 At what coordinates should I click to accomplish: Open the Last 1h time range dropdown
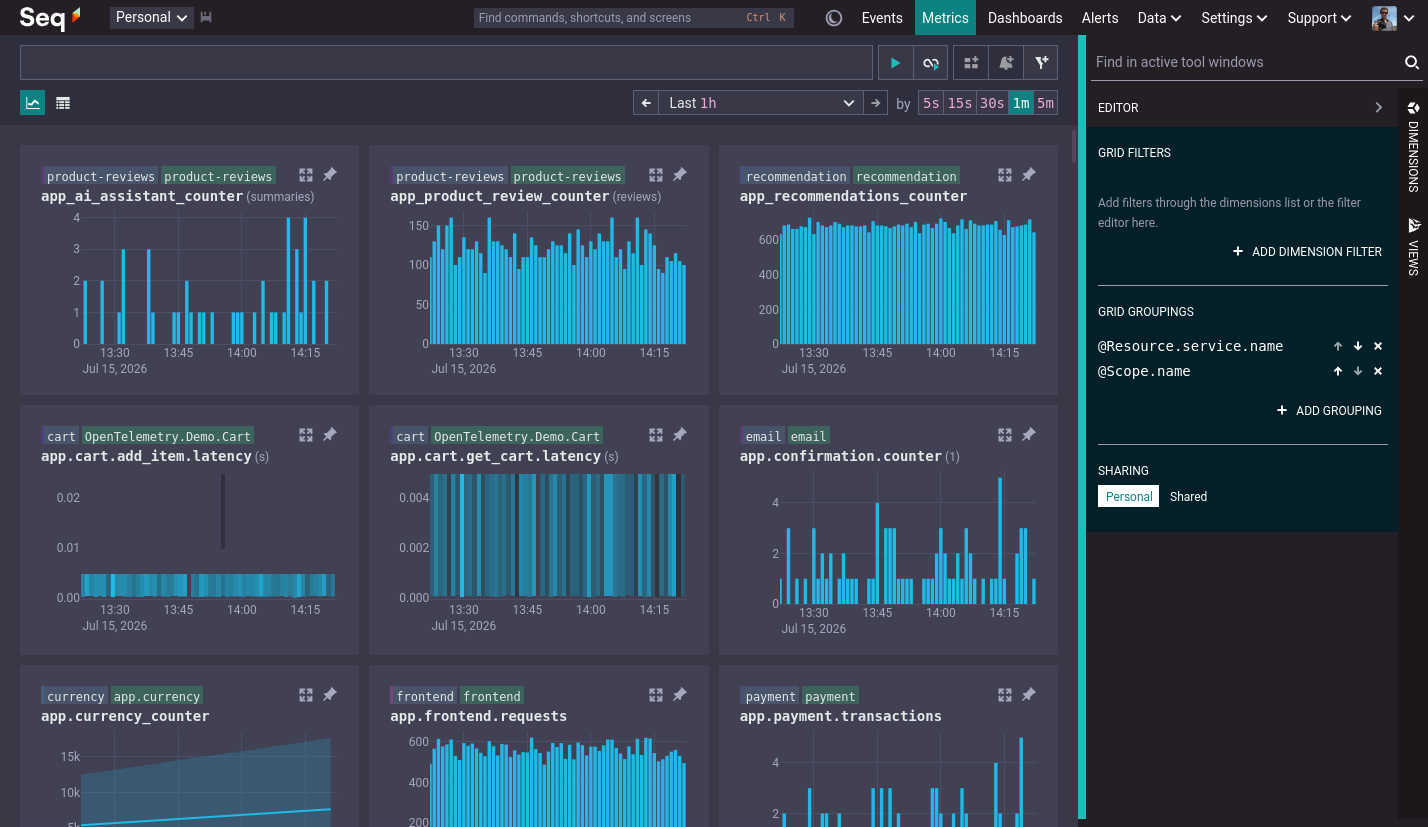point(760,103)
